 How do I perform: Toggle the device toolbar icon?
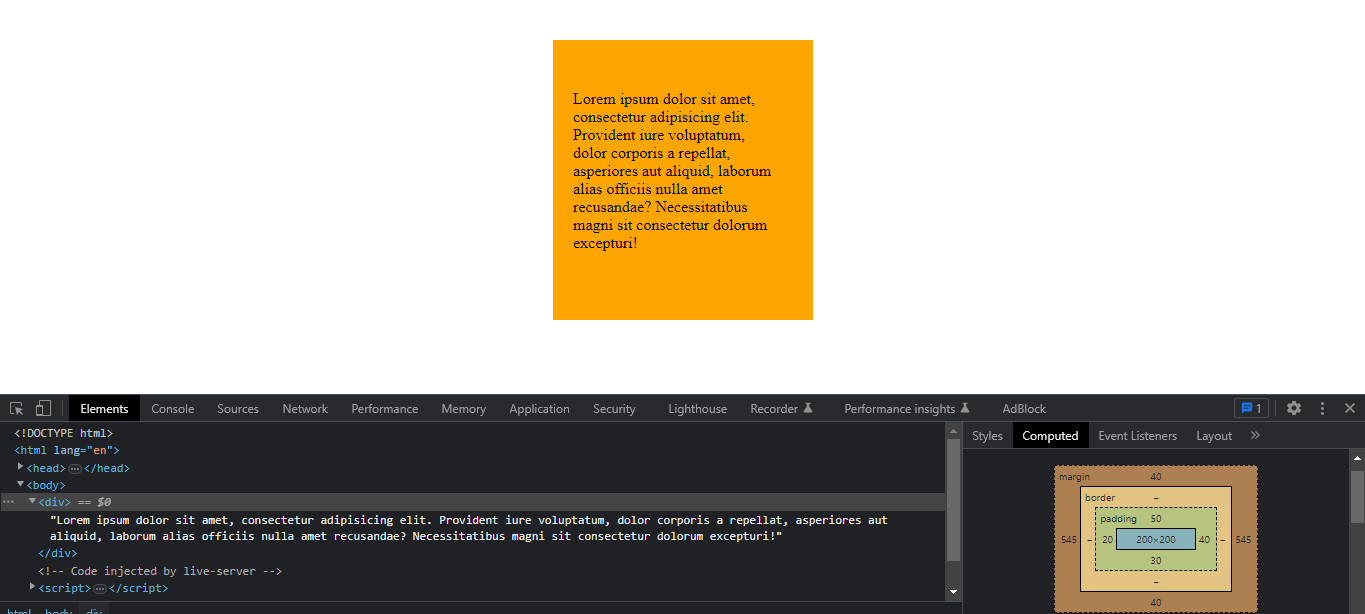pos(43,408)
